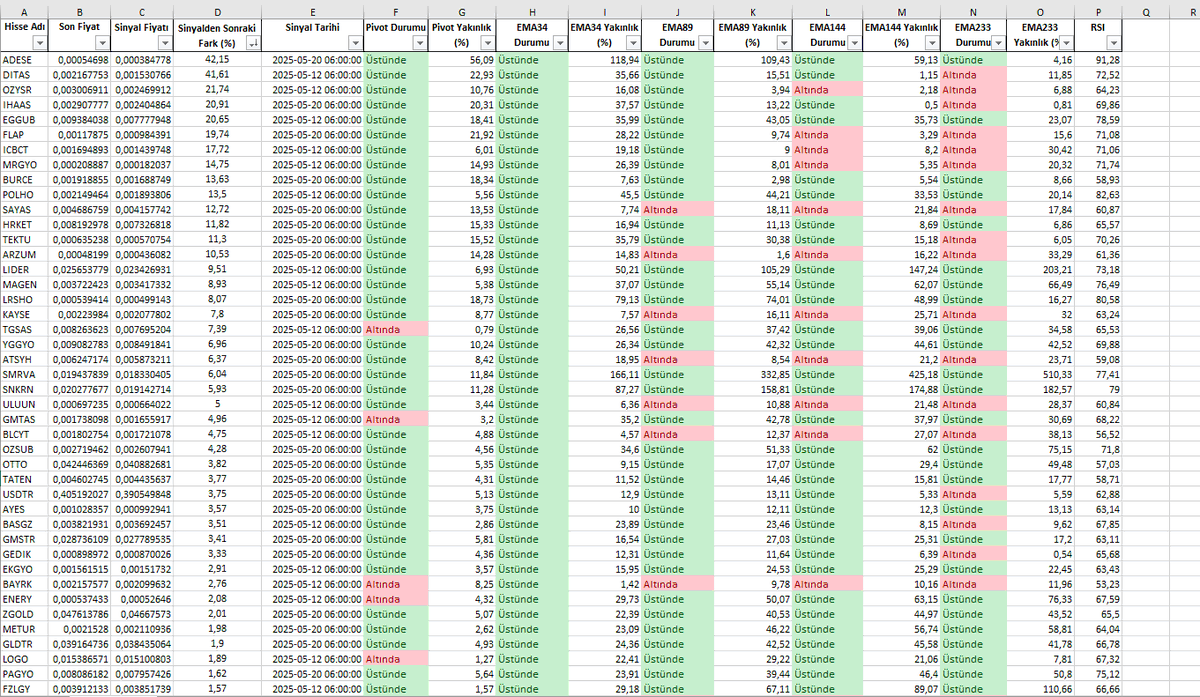Screen dimensions: 1200x697
Task: Open the EMA144 Durumu filter dropdown
Action: 854,44
